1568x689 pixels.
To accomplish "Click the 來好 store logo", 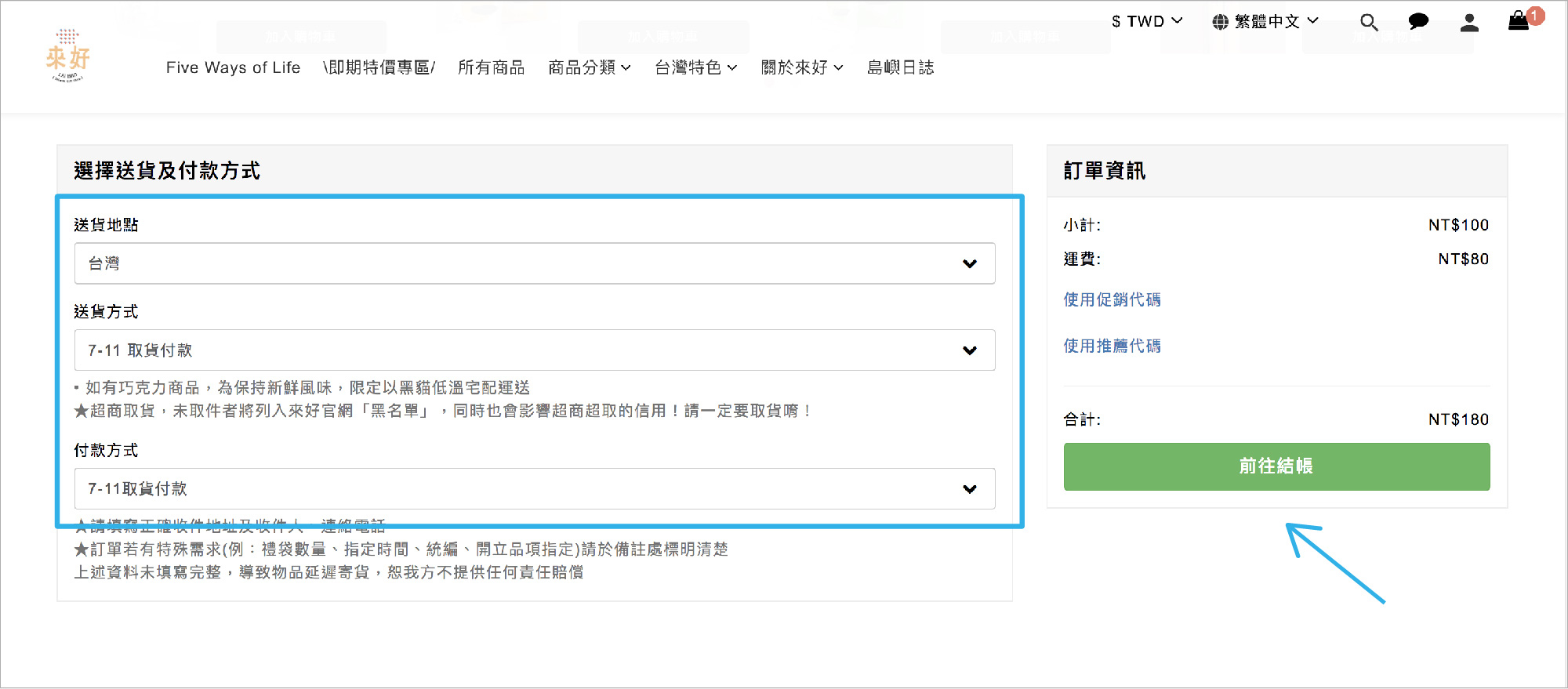I will (x=68, y=56).
